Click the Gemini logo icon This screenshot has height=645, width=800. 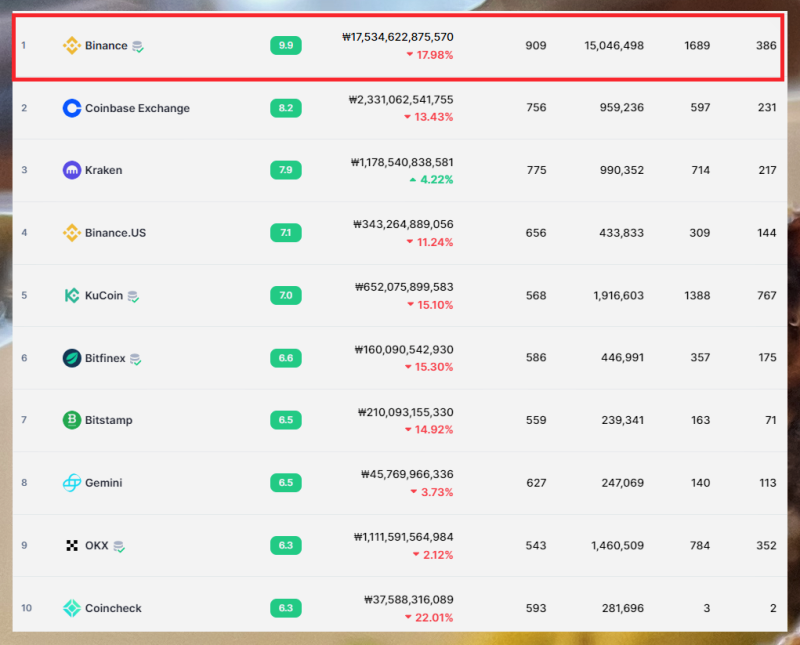71,483
